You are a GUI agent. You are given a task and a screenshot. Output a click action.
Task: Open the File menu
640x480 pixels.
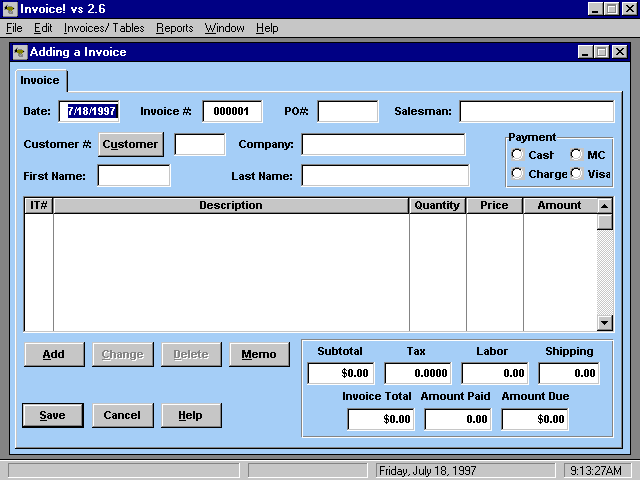coord(14,28)
